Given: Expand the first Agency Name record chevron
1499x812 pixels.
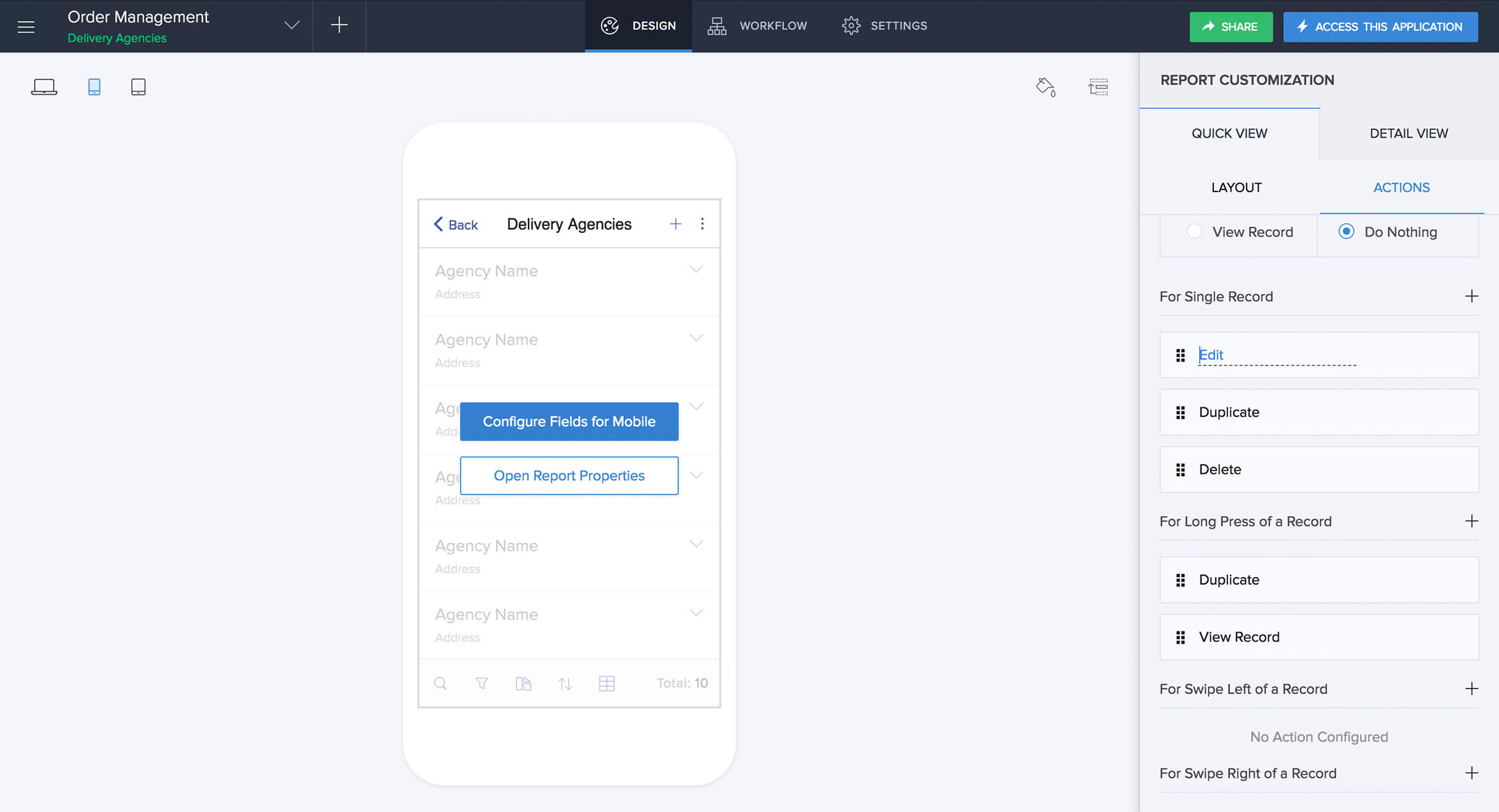Looking at the screenshot, I should [x=696, y=269].
